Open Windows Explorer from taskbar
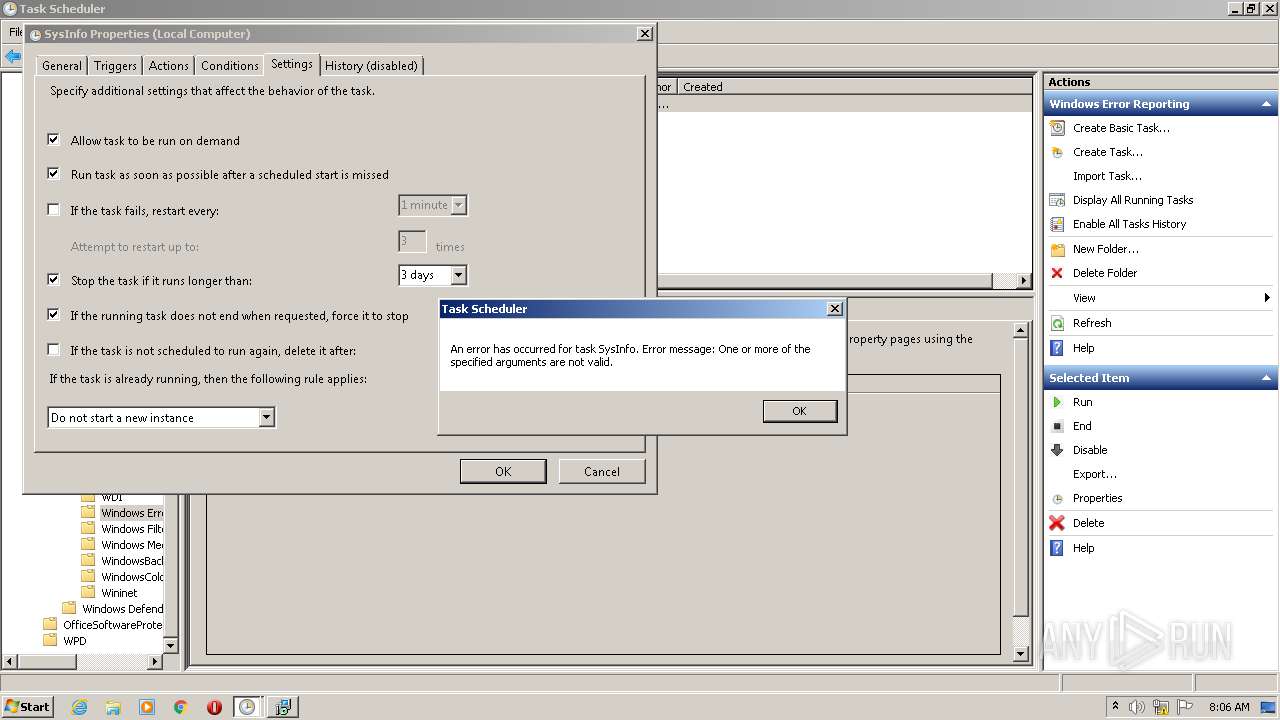 click(113, 707)
